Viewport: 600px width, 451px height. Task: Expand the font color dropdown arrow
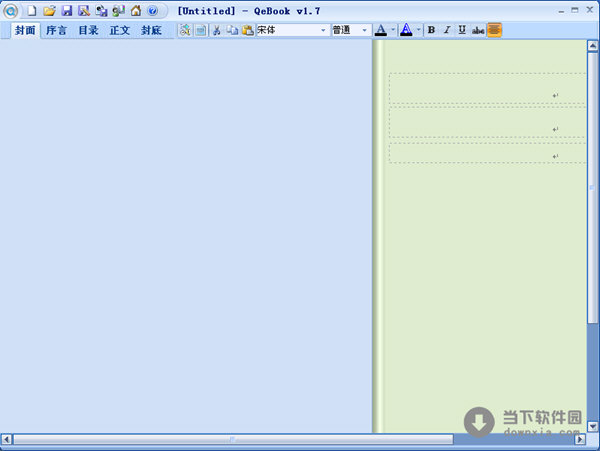click(393, 30)
